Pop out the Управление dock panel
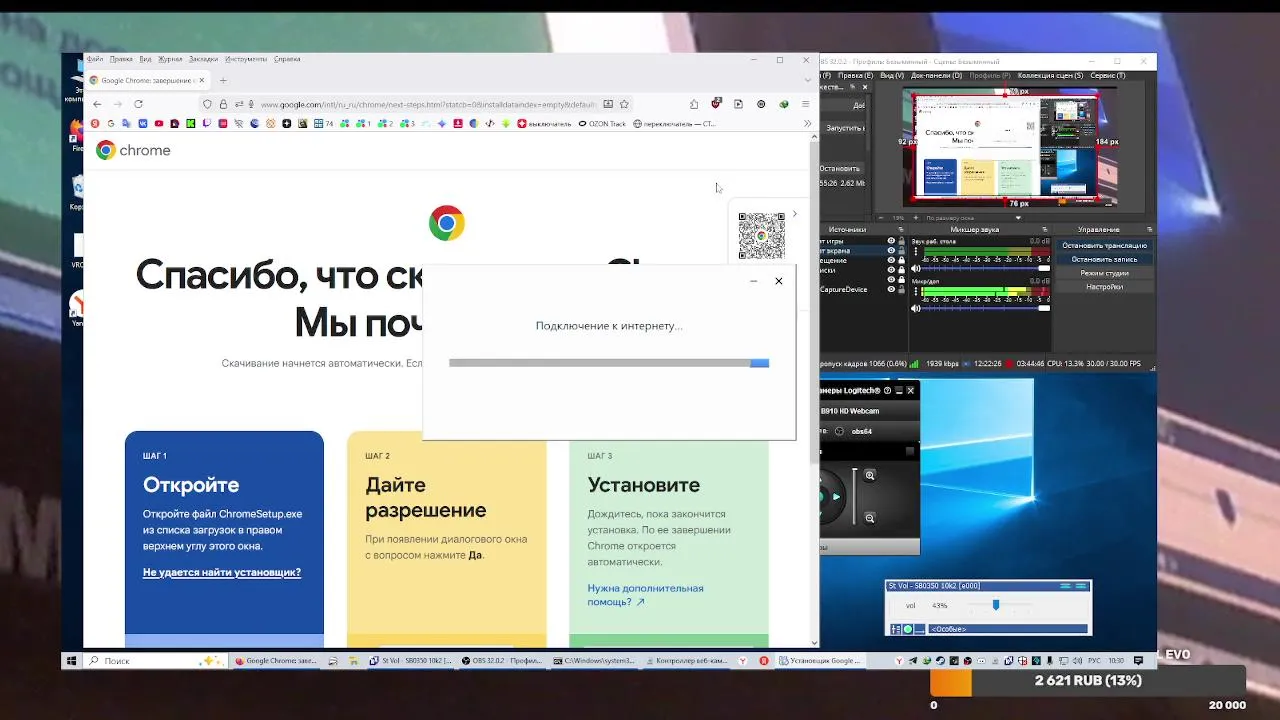The width and height of the screenshot is (1280, 720). point(1151,230)
